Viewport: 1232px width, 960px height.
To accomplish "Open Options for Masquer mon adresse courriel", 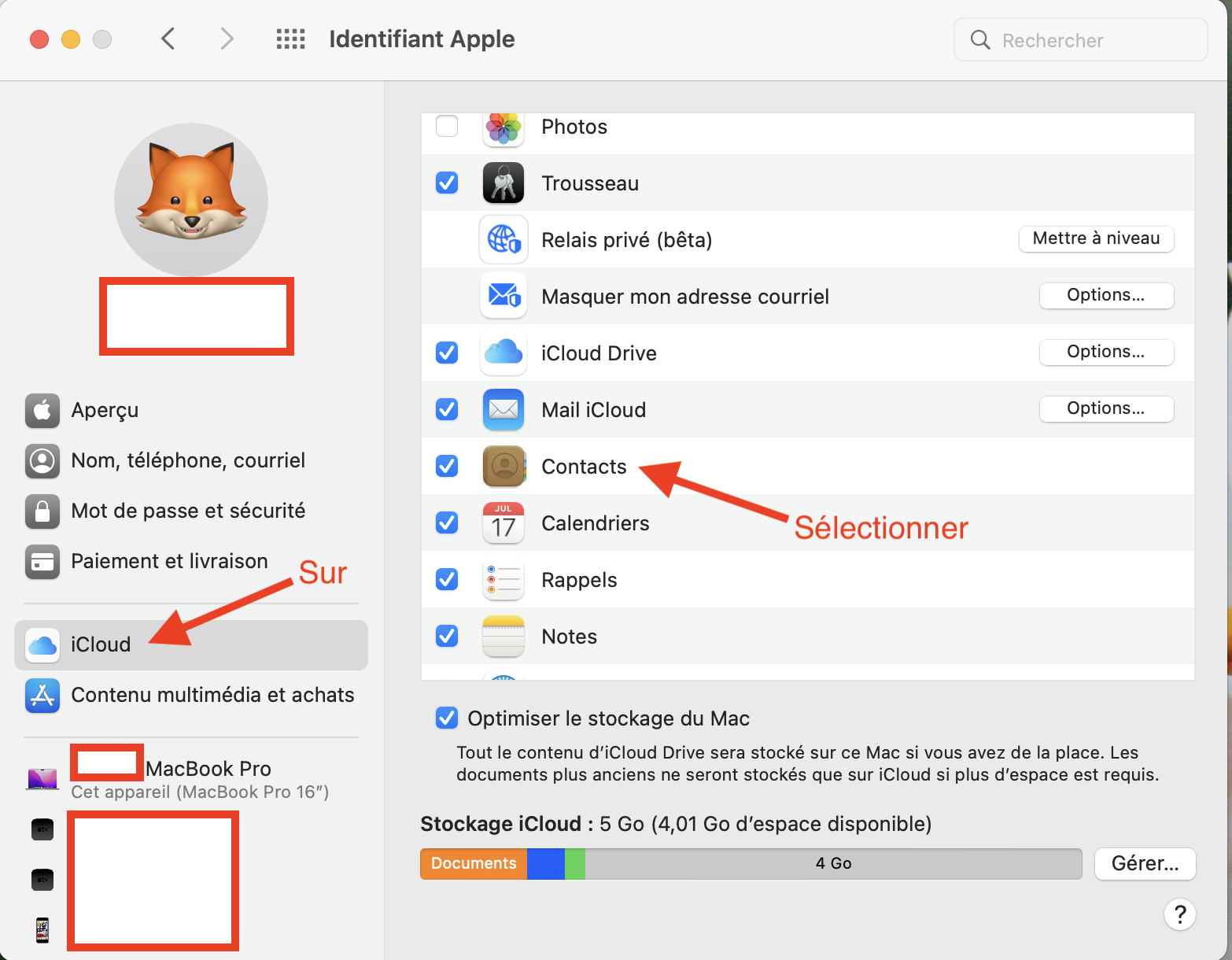I will tap(1105, 296).
